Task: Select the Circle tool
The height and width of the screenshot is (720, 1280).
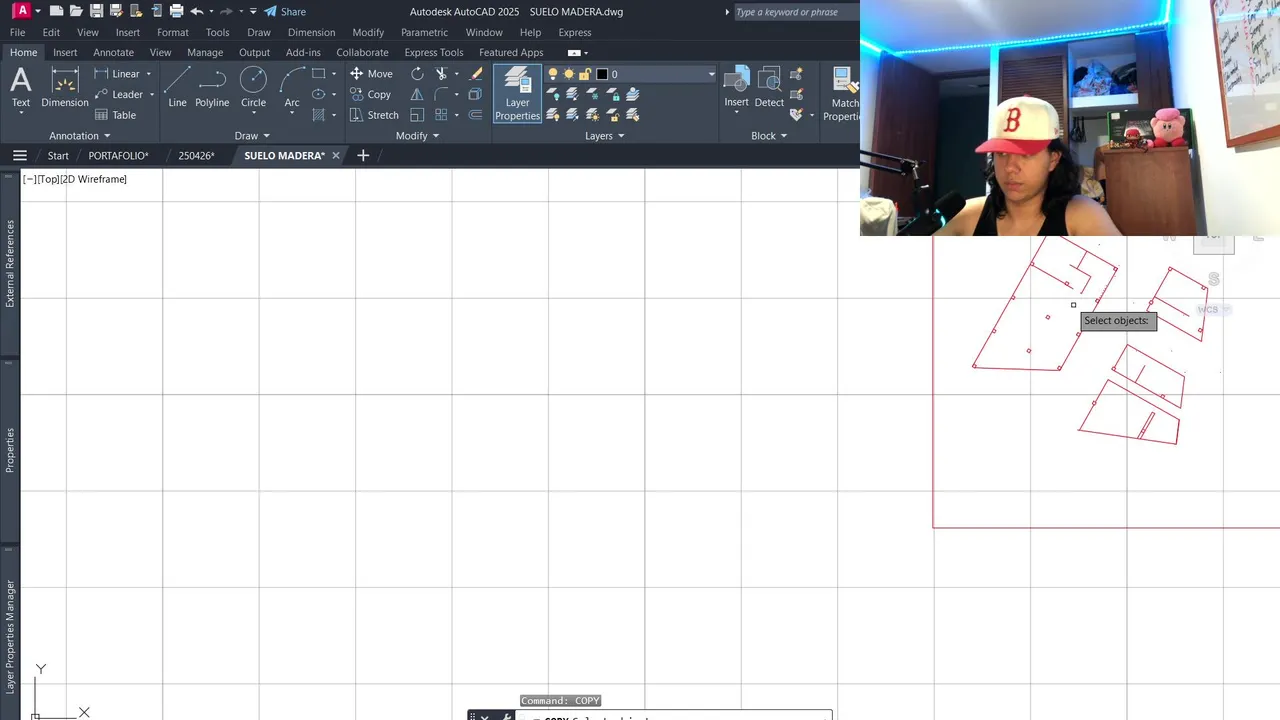Action: click(x=254, y=88)
